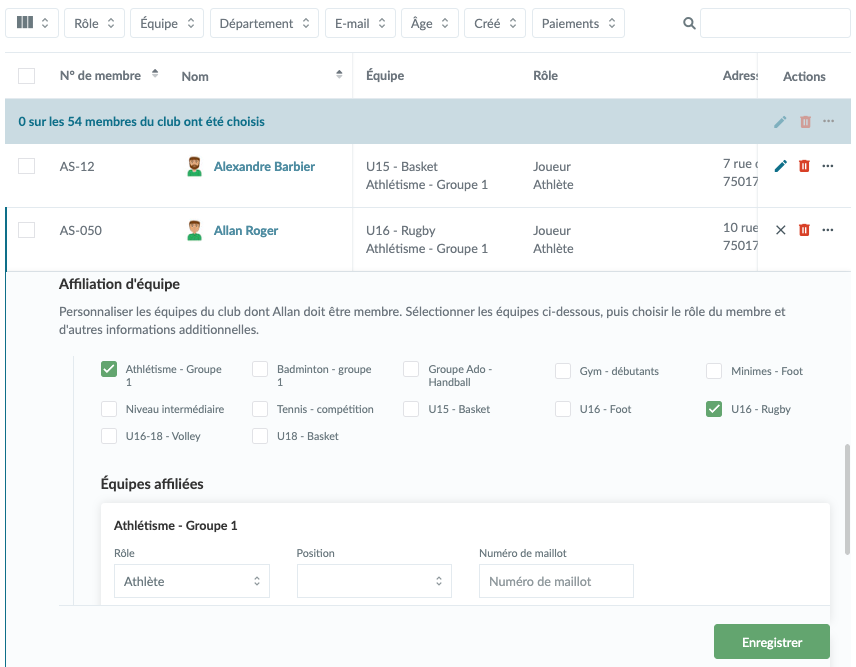Click the trash icon for Allan Roger
Image resolution: width=856 pixels, height=667 pixels.
pos(805,230)
